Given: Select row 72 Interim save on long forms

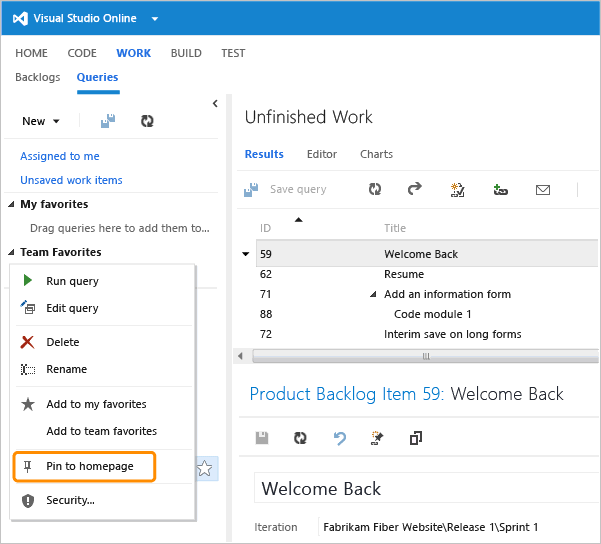Looking at the screenshot, I should click(427, 334).
